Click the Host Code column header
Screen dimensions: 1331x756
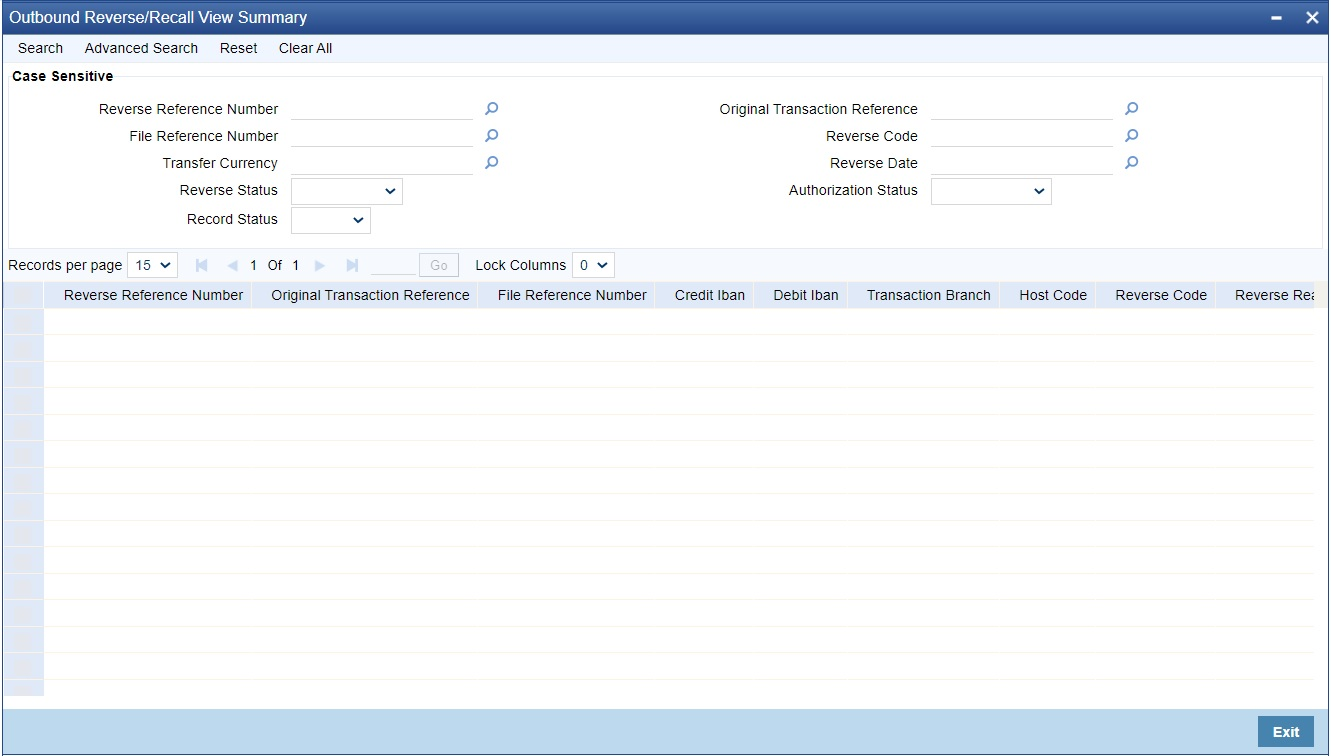click(1053, 295)
